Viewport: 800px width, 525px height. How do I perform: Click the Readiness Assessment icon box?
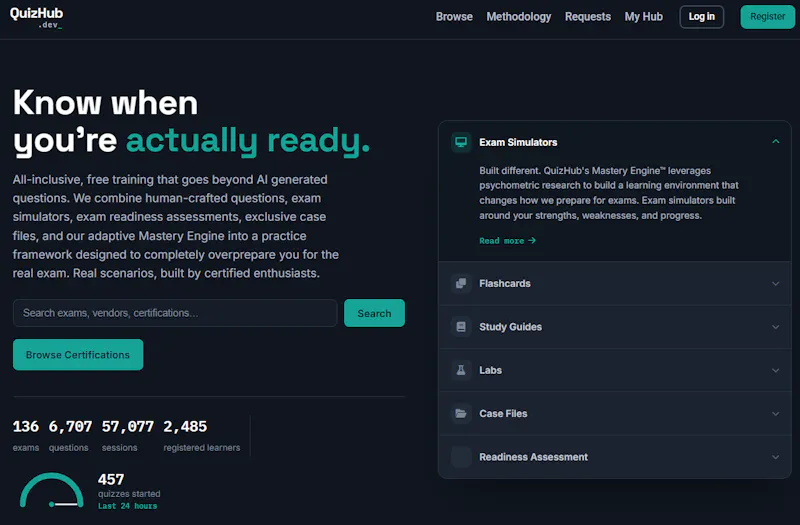pos(461,457)
